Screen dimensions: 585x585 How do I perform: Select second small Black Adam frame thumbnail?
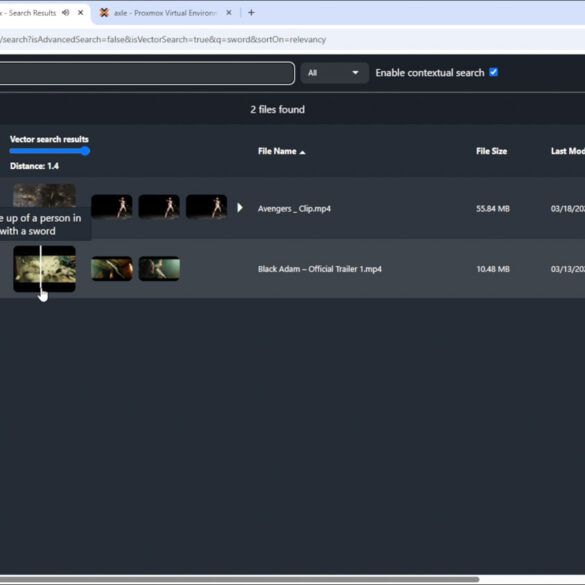click(x=159, y=268)
